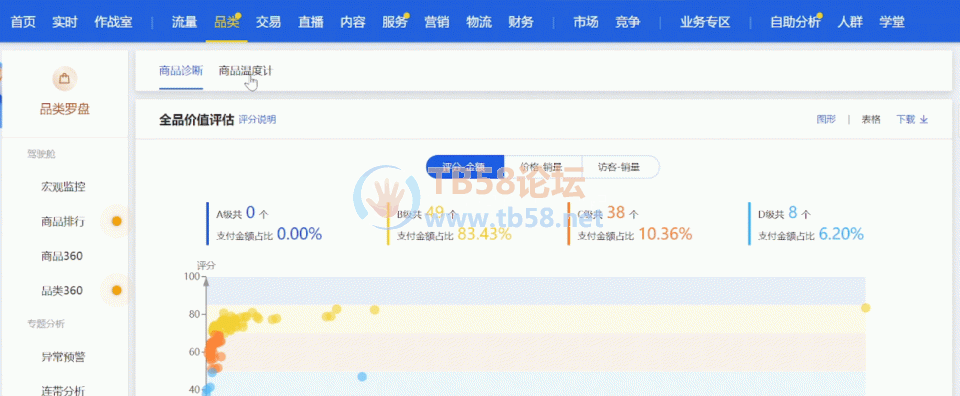Screen dimensions: 960x396
Task: Open the 流量 navigation item
Action: tap(184, 23)
